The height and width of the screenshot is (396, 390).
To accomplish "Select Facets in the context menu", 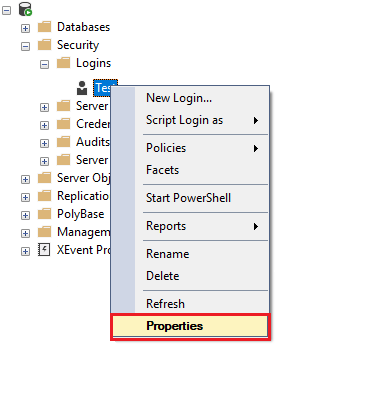I will 190,170.
